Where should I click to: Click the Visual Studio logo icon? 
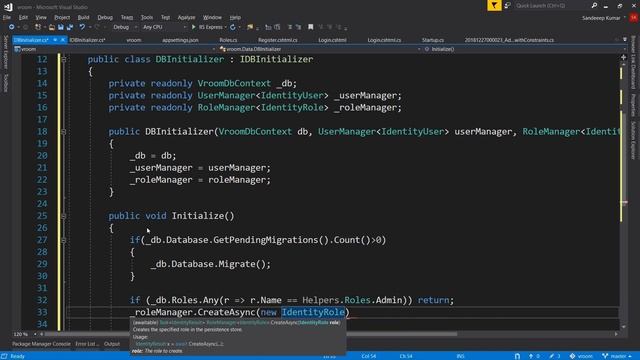coord(8,7)
